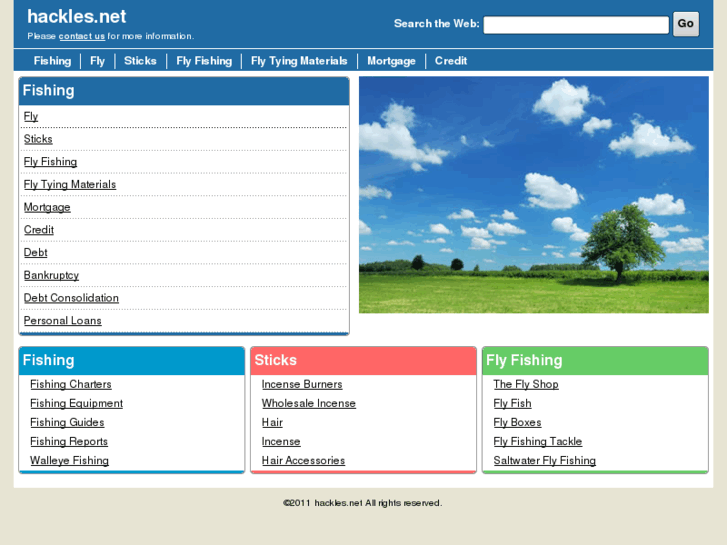Image resolution: width=727 pixels, height=545 pixels.
Task: Select Credit in the navigation bar
Action: [x=451, y=61]
